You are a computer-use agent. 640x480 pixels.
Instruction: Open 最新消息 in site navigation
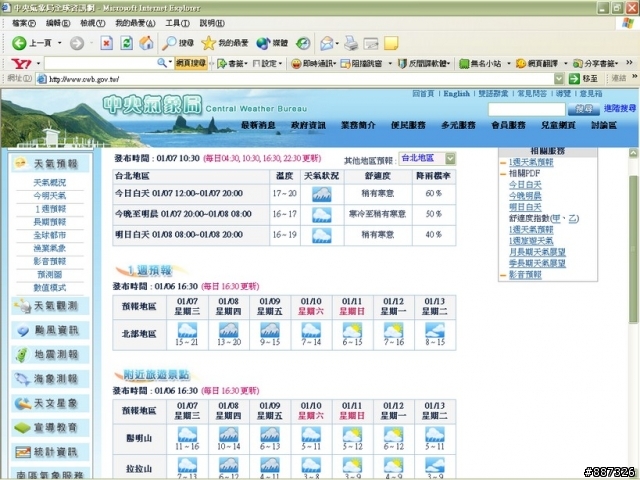click(258, 125)
